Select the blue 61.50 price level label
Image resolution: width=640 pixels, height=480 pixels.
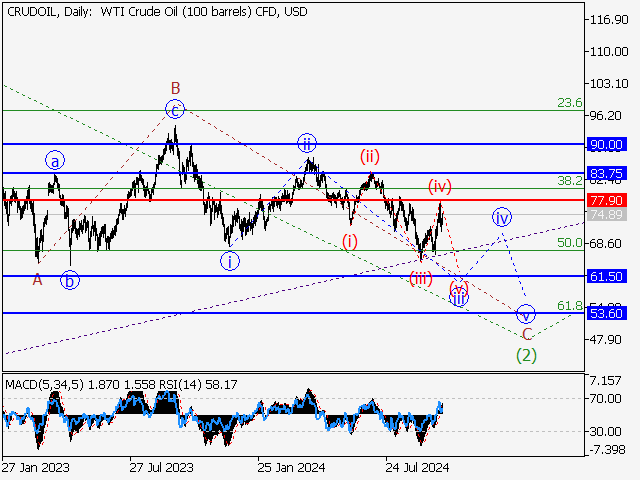607,276
